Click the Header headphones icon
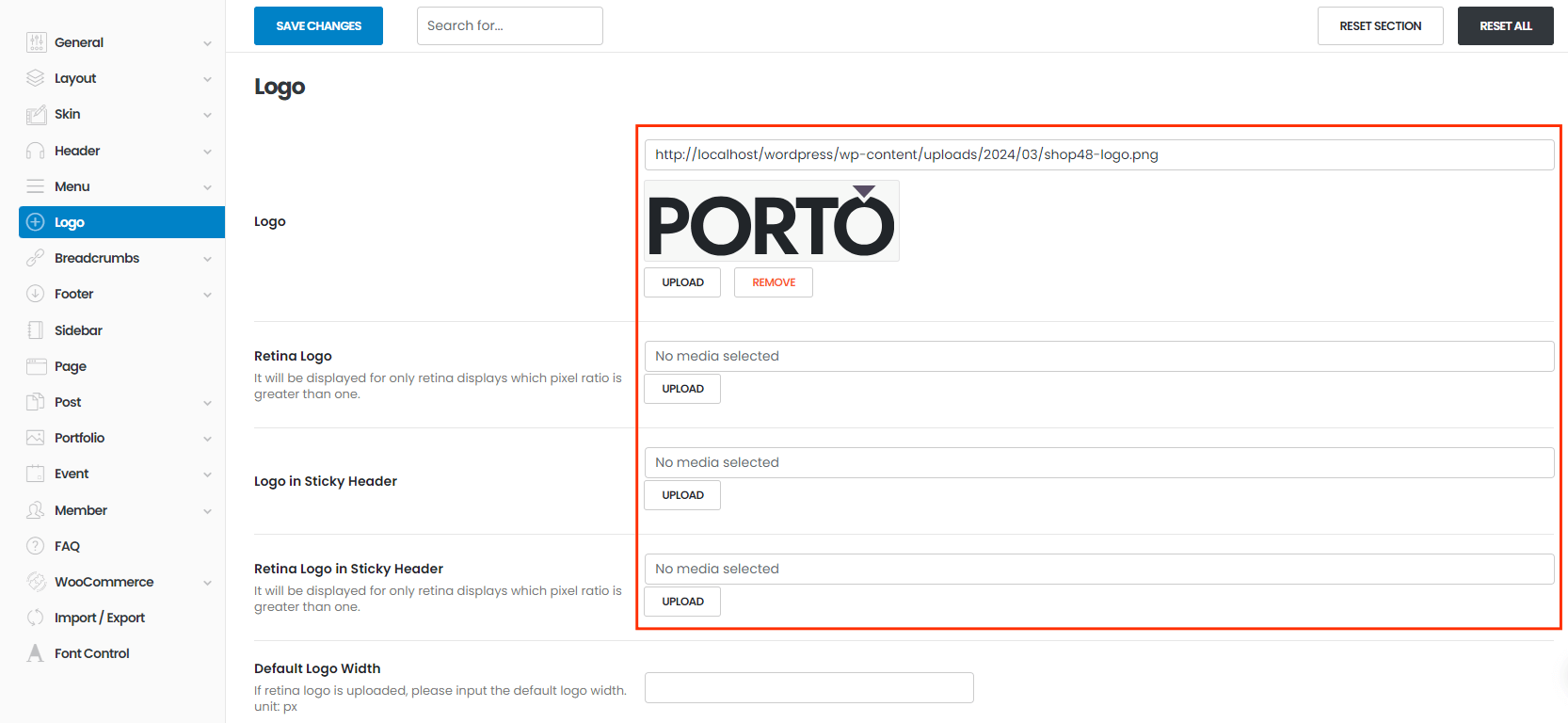The height and width of the screenshot is (723, 1568). point(36,151)
